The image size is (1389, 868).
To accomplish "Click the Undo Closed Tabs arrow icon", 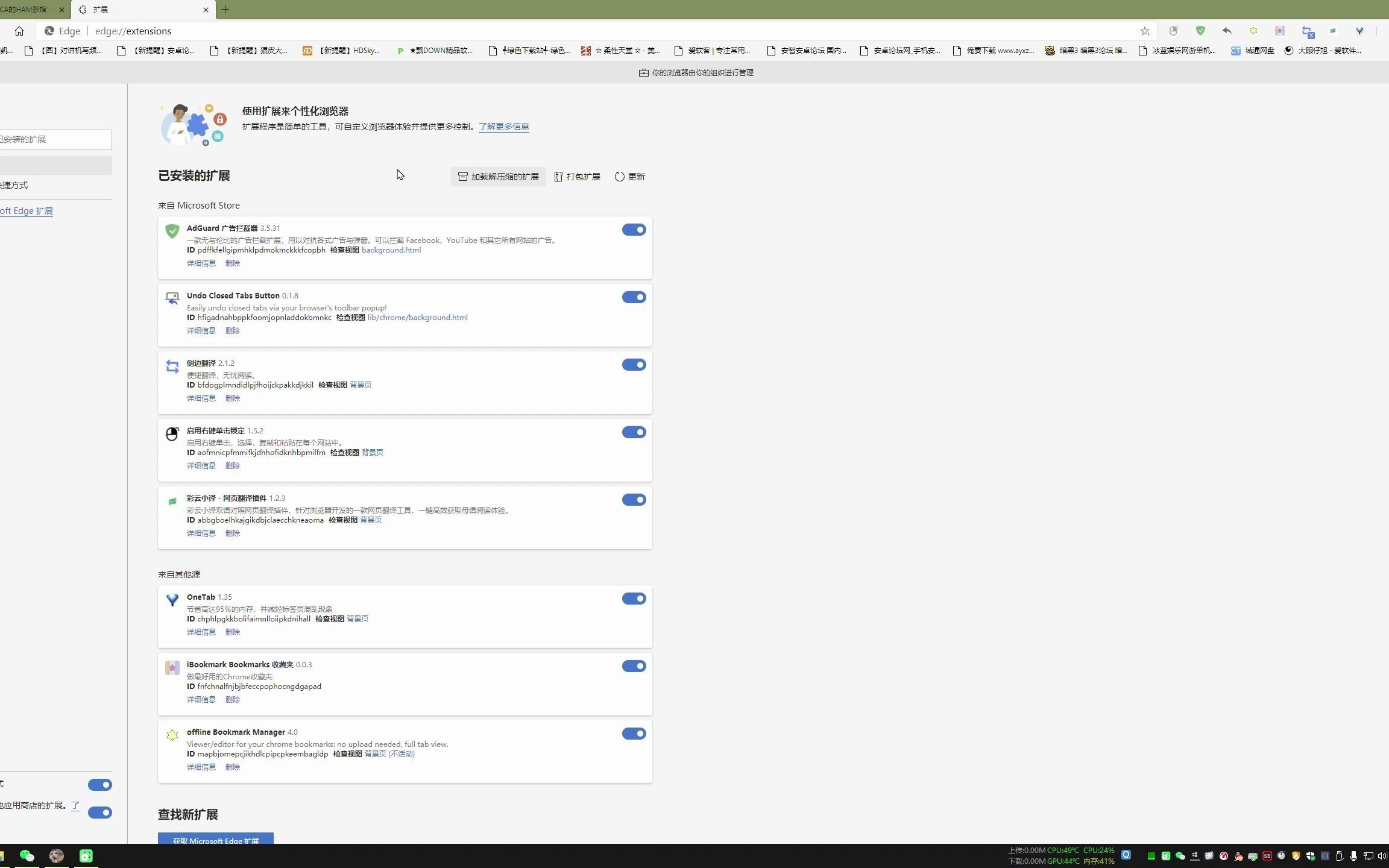I will (1227, 31).
